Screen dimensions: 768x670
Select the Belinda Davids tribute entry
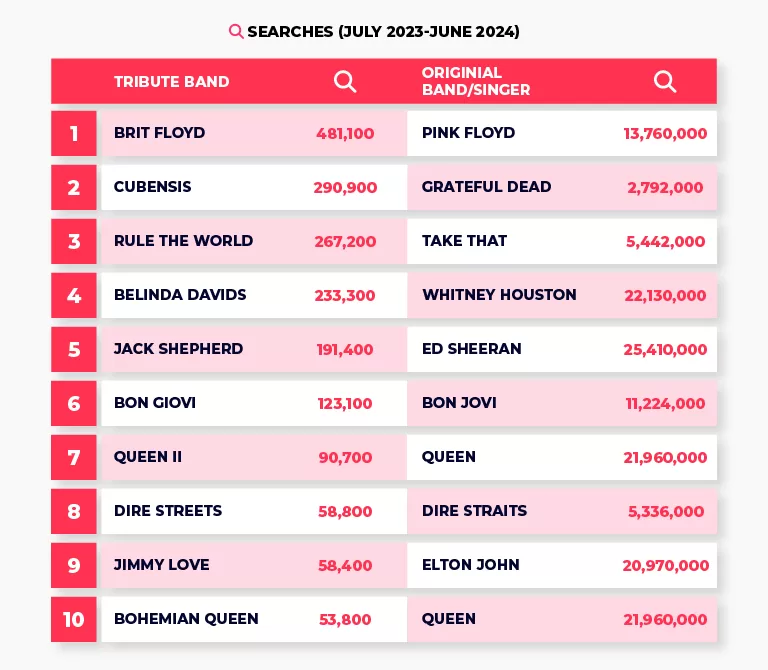tap(180, 295)
